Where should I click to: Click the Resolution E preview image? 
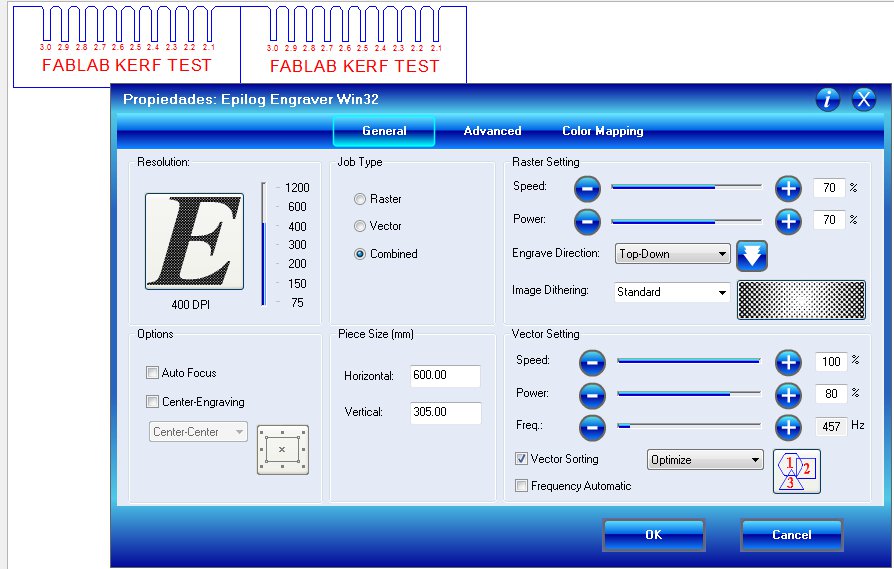pos(194,241)
